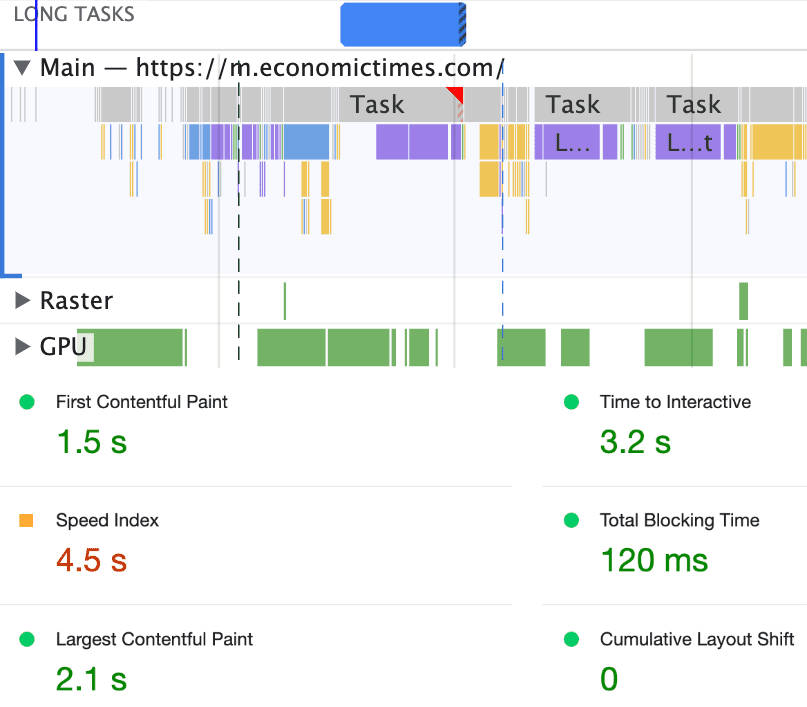Expand the GPU track
The image size is (807, 707).
click(x=22, y=347)
